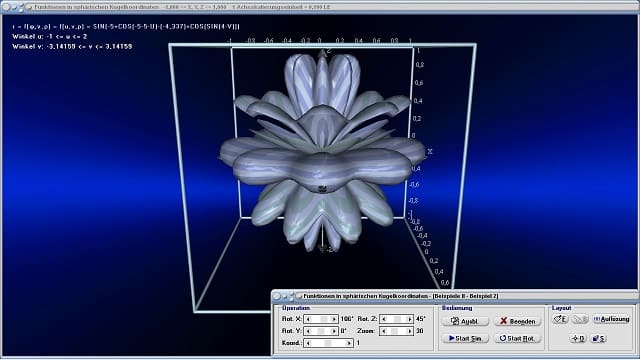Start rotation with Start Rot.
Image resolution: width=640 pixels, height=360 pixels.
(x=518, y=338)
